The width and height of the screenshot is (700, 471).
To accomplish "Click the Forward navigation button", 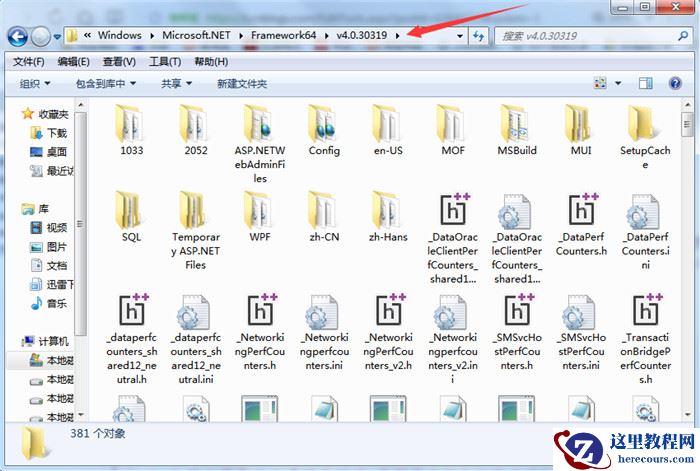I will (40, 37).
